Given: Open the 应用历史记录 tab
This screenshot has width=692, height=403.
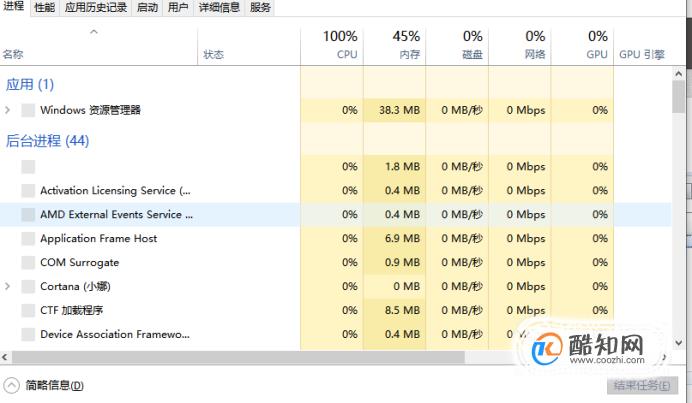Looking at the screenshot, I should pyautogui.click(x=96, y=8).
